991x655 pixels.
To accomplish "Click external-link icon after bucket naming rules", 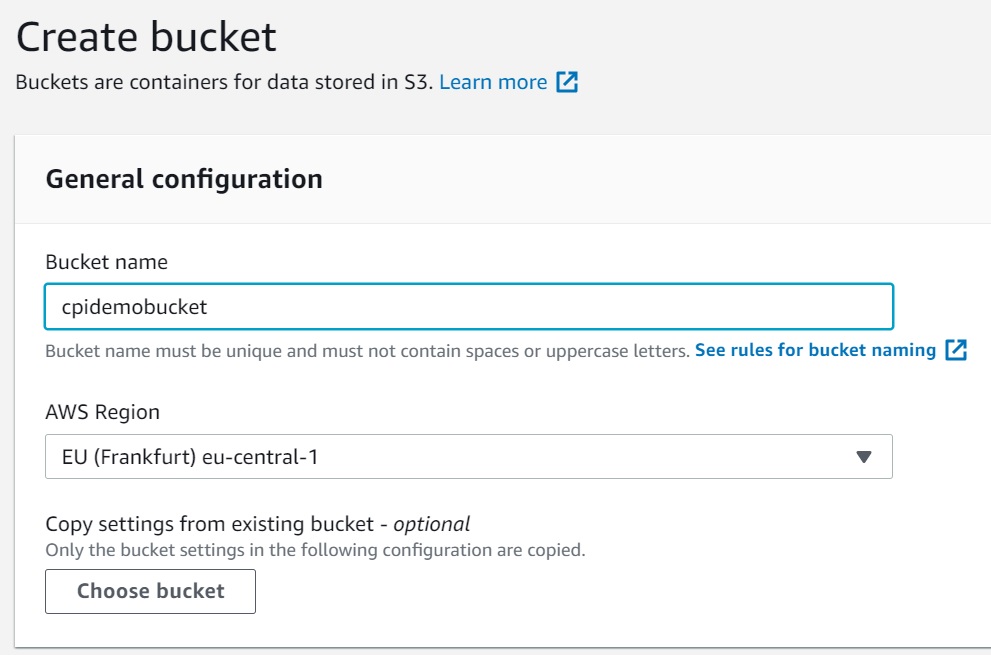I will [x=956, y=350].
